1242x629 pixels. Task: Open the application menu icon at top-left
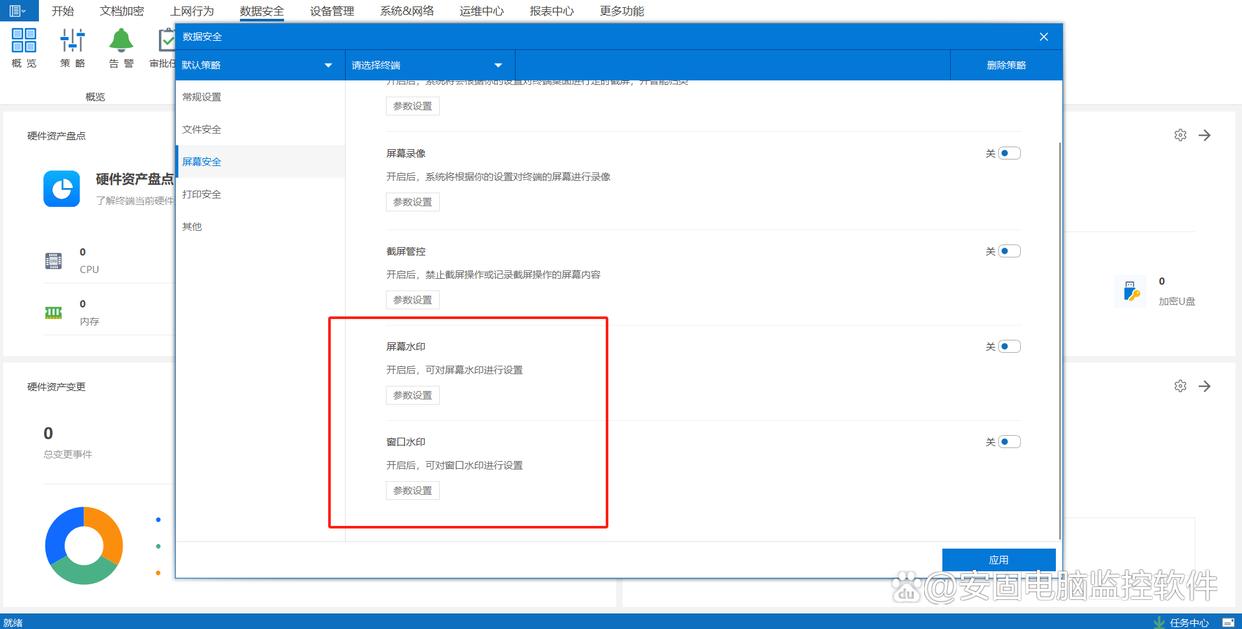coord(18,11)
